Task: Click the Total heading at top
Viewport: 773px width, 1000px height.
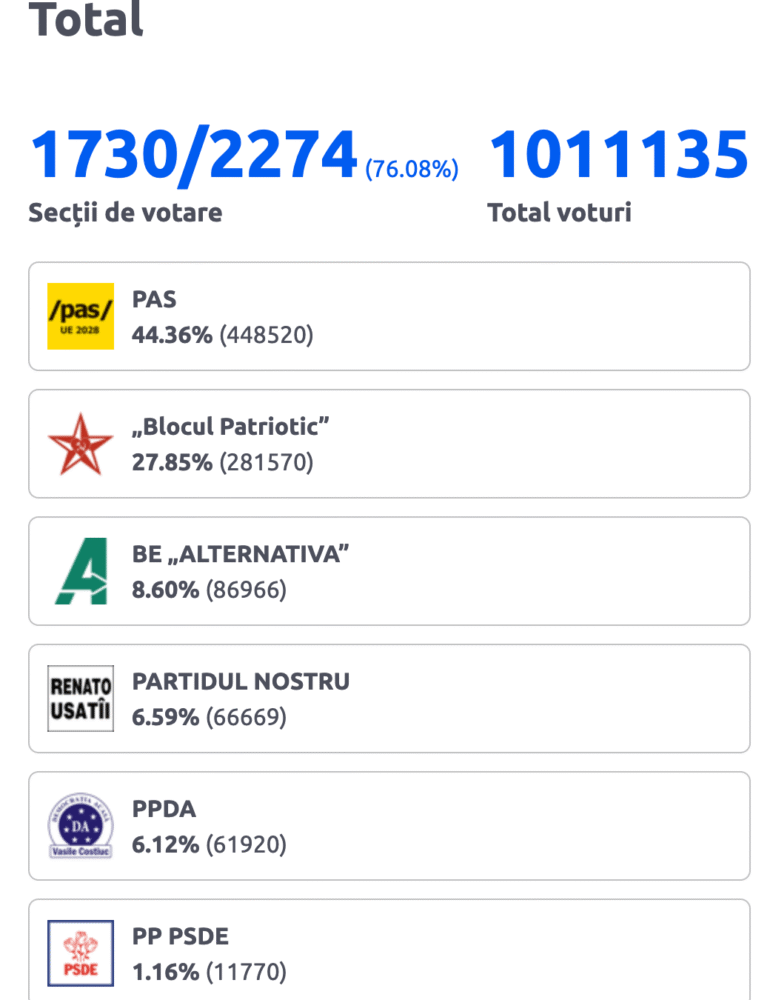Action: [86, 19]
